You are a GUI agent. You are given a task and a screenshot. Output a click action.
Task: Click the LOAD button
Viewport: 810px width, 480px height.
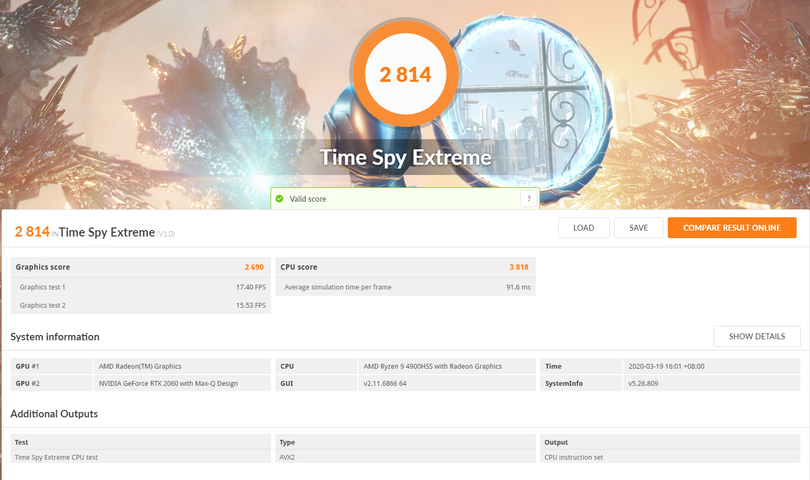[x=584, y=228]
